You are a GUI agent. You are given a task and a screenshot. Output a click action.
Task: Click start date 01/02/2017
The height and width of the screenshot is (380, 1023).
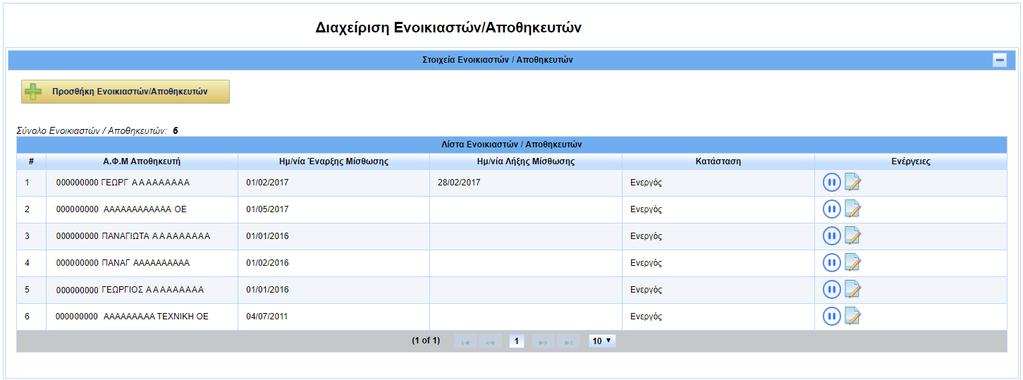[x=267, y=183]
